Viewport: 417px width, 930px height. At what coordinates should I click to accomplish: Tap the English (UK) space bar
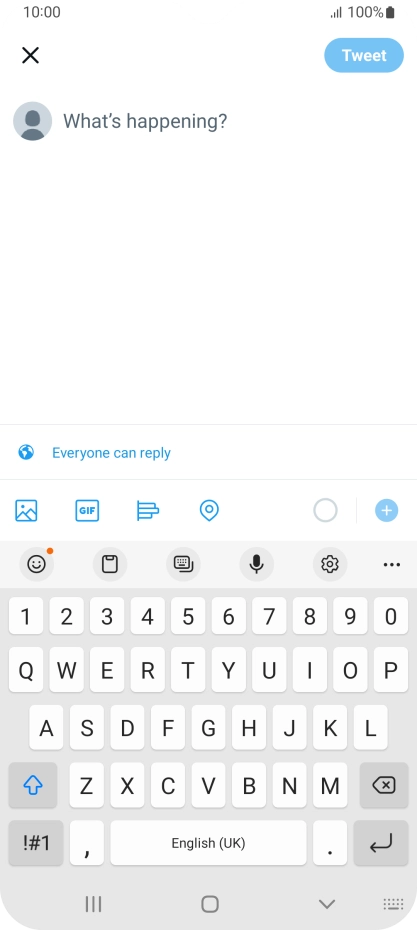[x=208, y=843]
